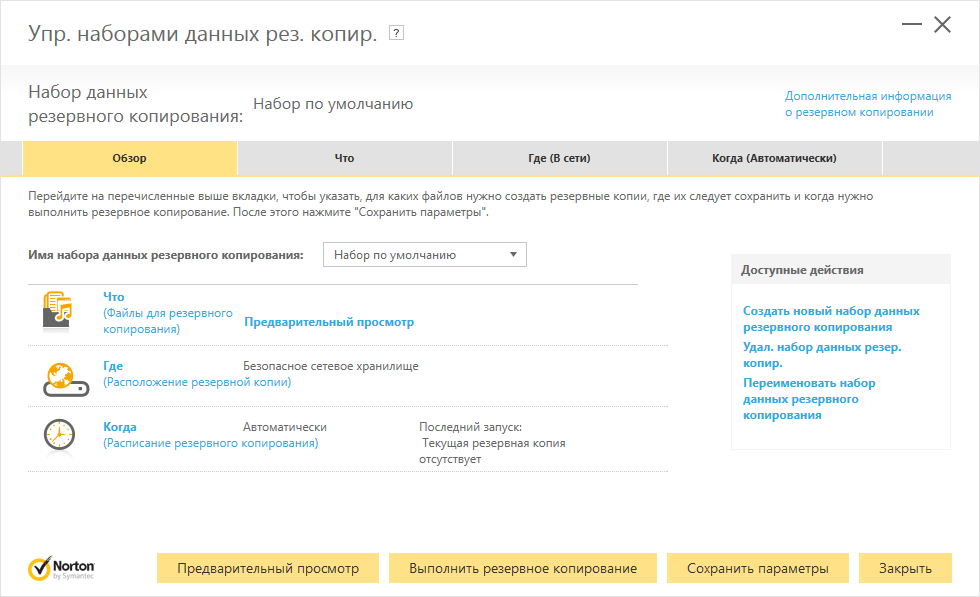Open the 'Где (В сети)' tab
This screenshot has height=597, width=980.
click(559, 158)
